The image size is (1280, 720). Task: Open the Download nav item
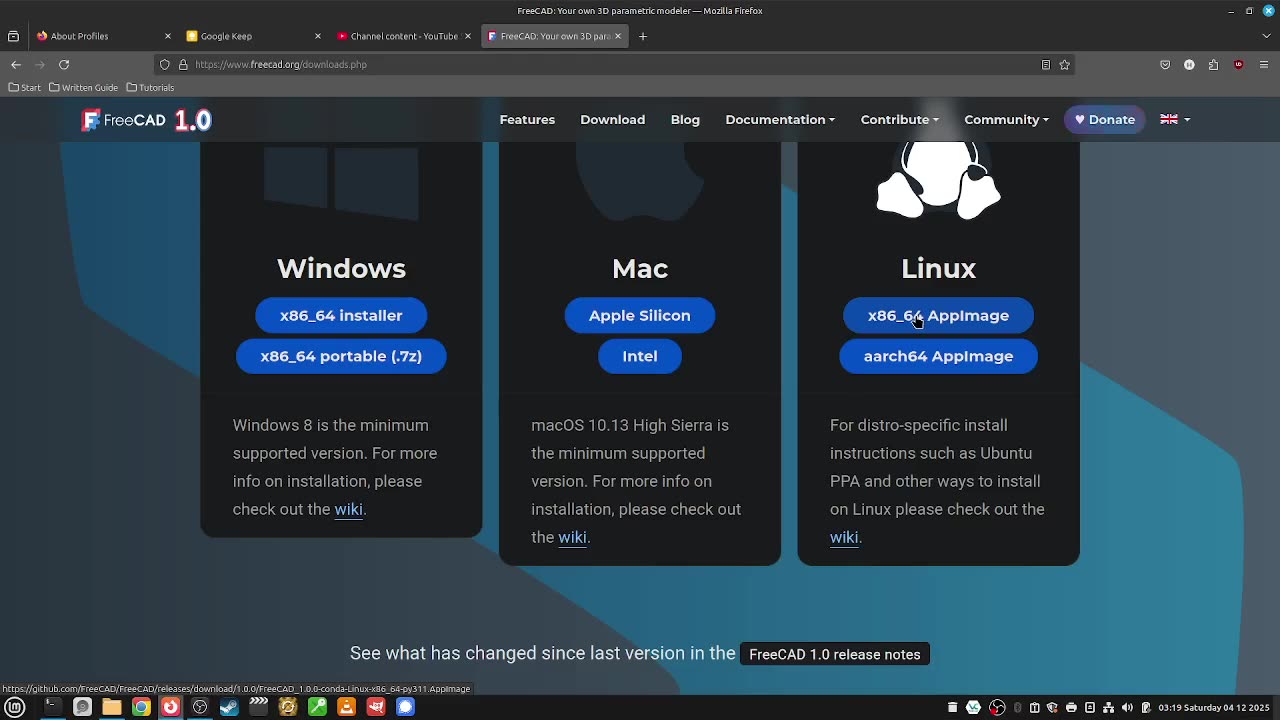(612, 119)
